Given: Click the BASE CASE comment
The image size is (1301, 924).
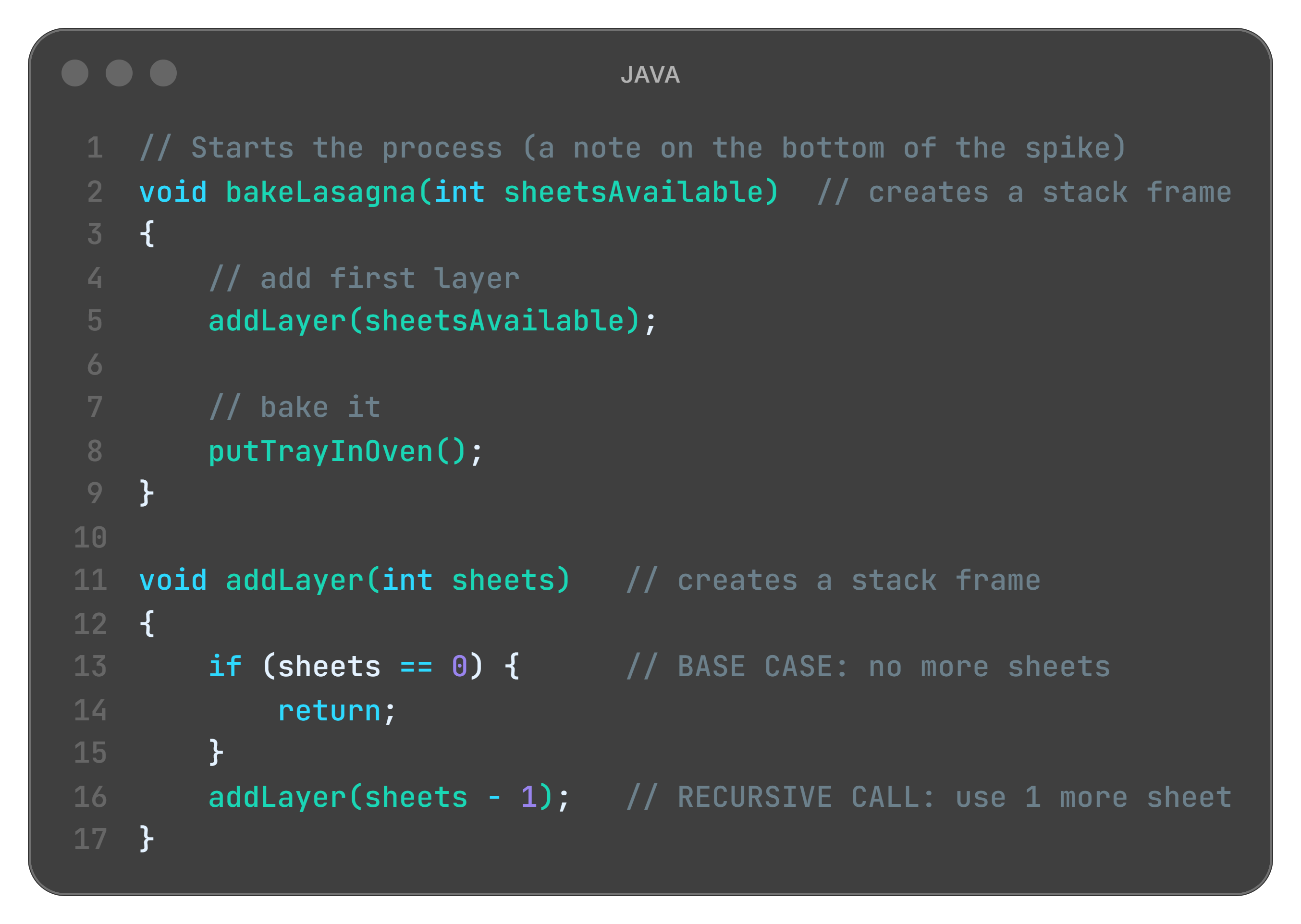Looking at the screenshot, I should tap(868, 666).
